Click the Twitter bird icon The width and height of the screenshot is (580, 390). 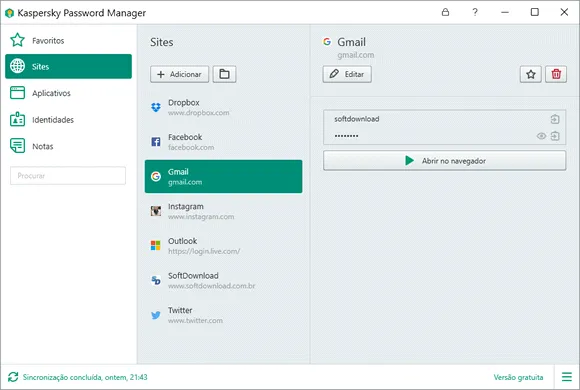156,315
